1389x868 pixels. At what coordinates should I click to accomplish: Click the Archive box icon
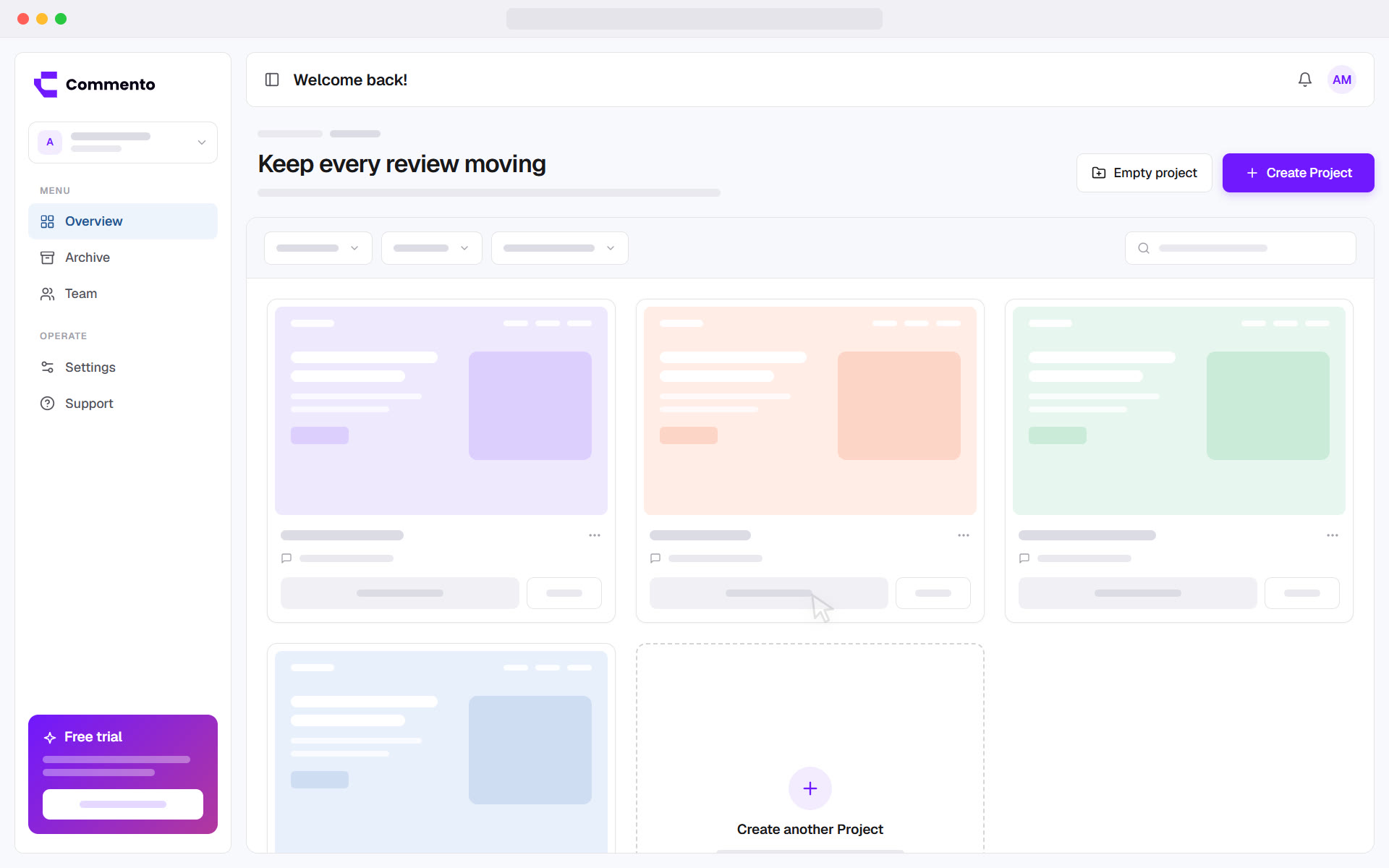coord(48,258)
